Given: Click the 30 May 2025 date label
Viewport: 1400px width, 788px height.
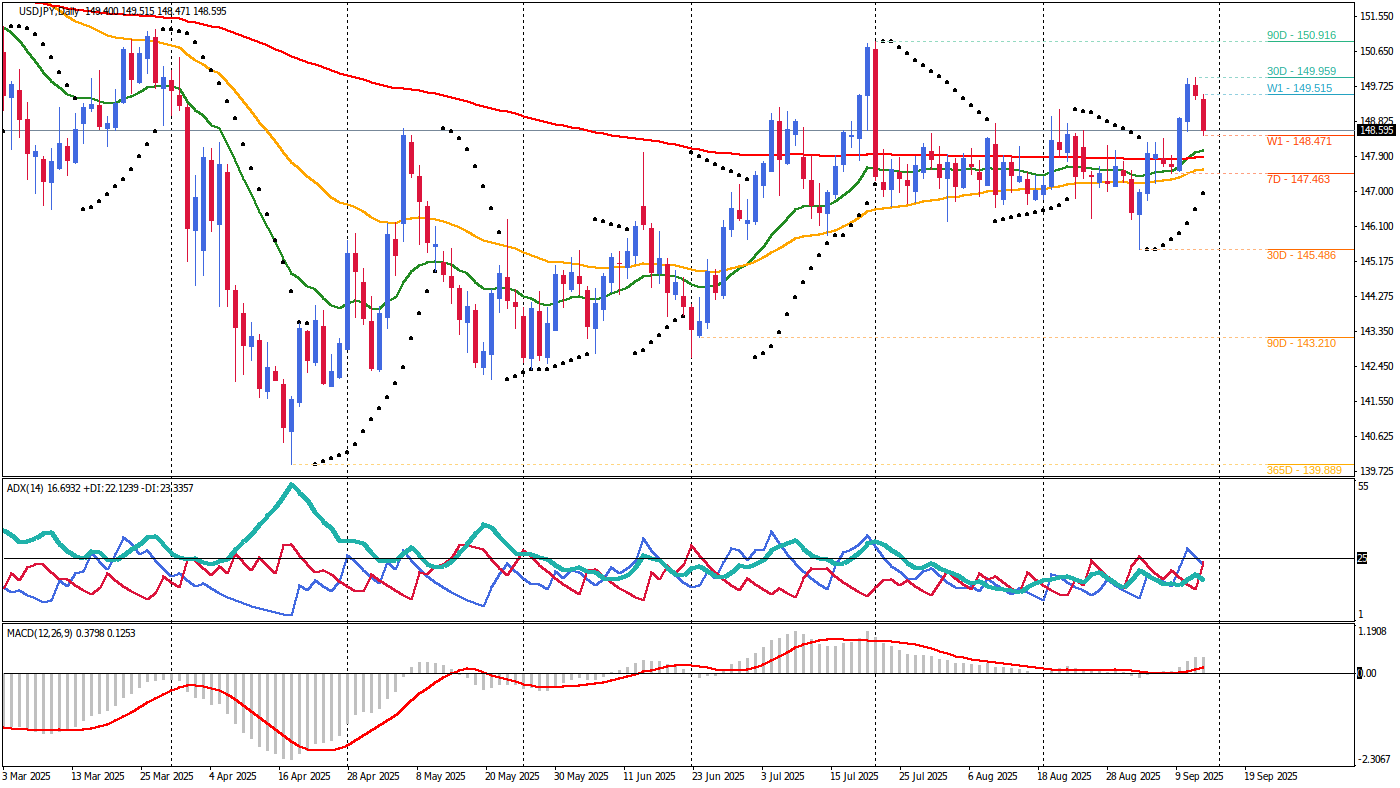Looking at the screenshot, I should [581, 776].
